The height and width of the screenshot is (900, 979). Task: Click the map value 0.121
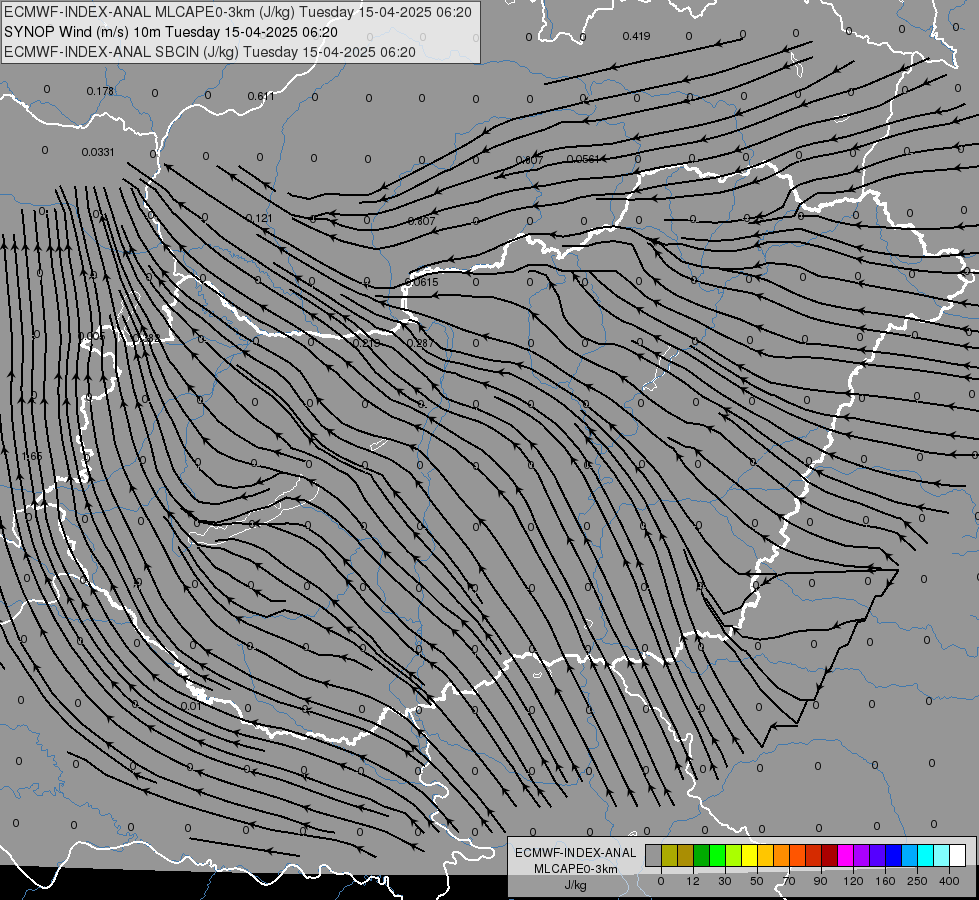coord(259,219)
